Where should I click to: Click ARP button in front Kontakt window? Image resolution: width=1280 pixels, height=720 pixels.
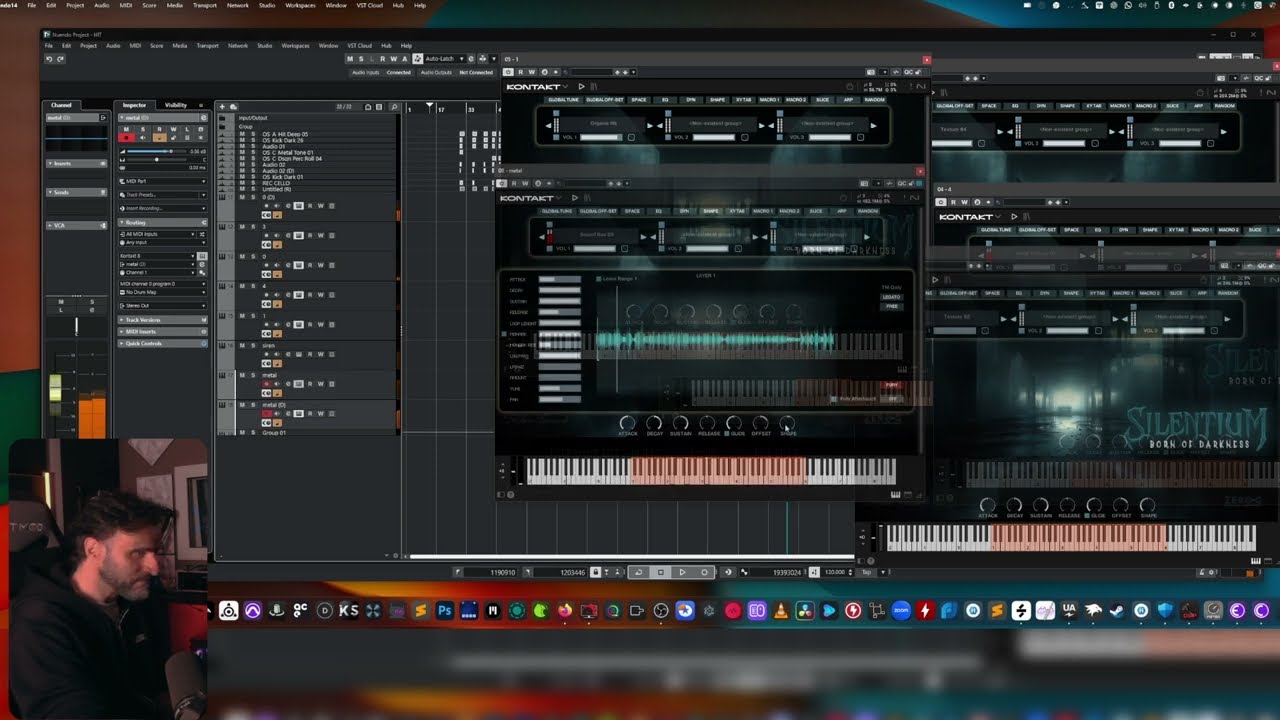point(841,211)
